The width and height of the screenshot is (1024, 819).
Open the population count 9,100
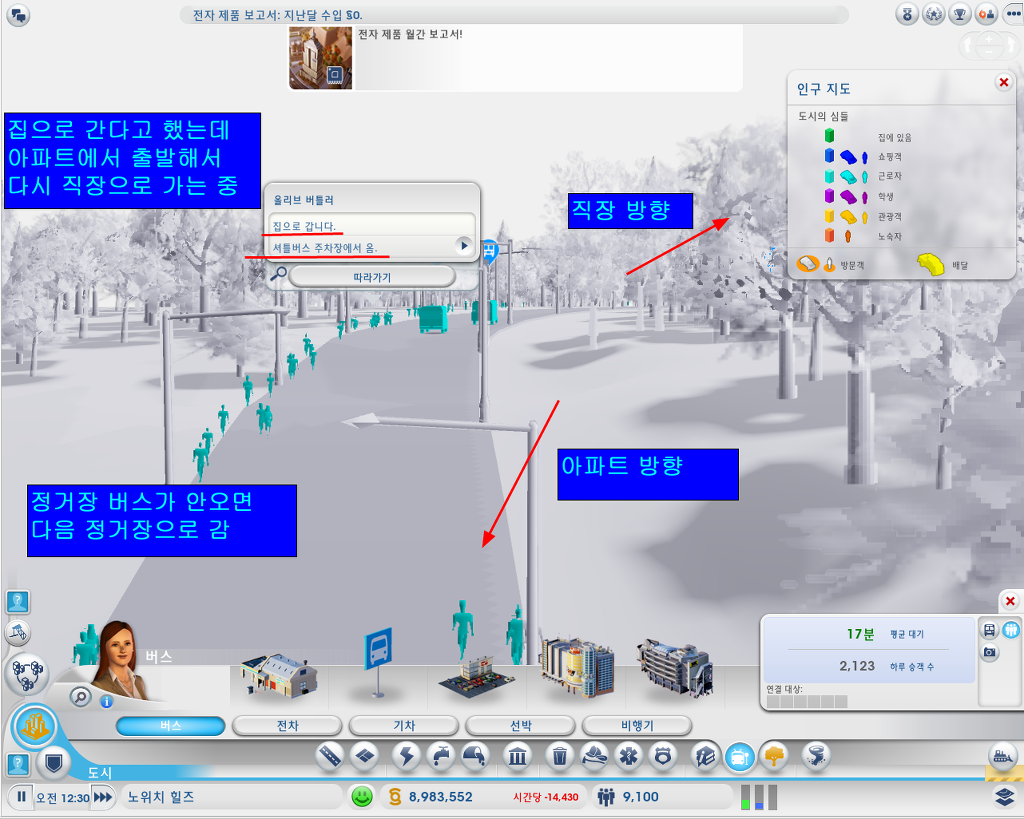(662, 797)
